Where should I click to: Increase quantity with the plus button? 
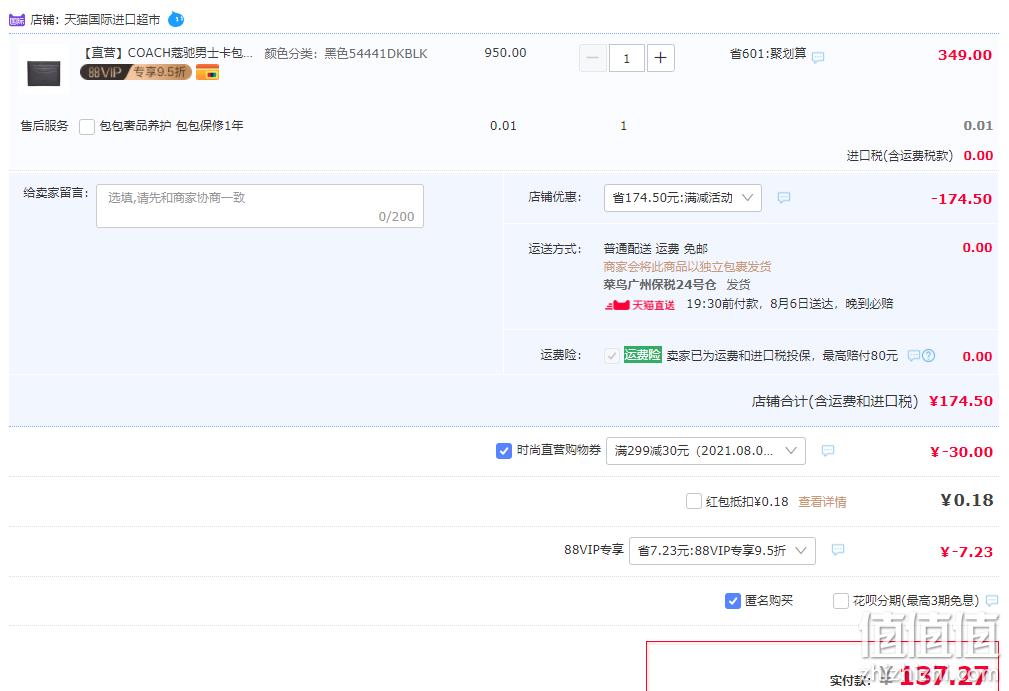point(660,59)
